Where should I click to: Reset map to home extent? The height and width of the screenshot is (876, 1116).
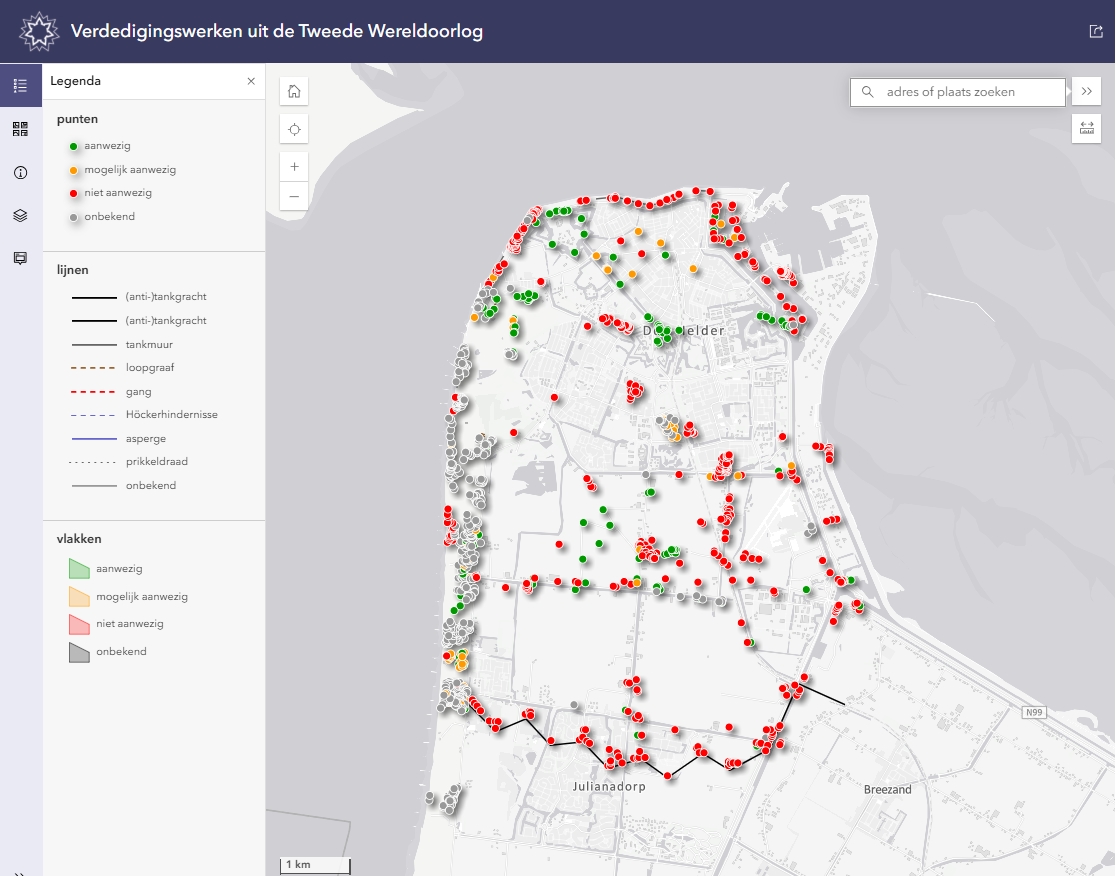(294, 91)
